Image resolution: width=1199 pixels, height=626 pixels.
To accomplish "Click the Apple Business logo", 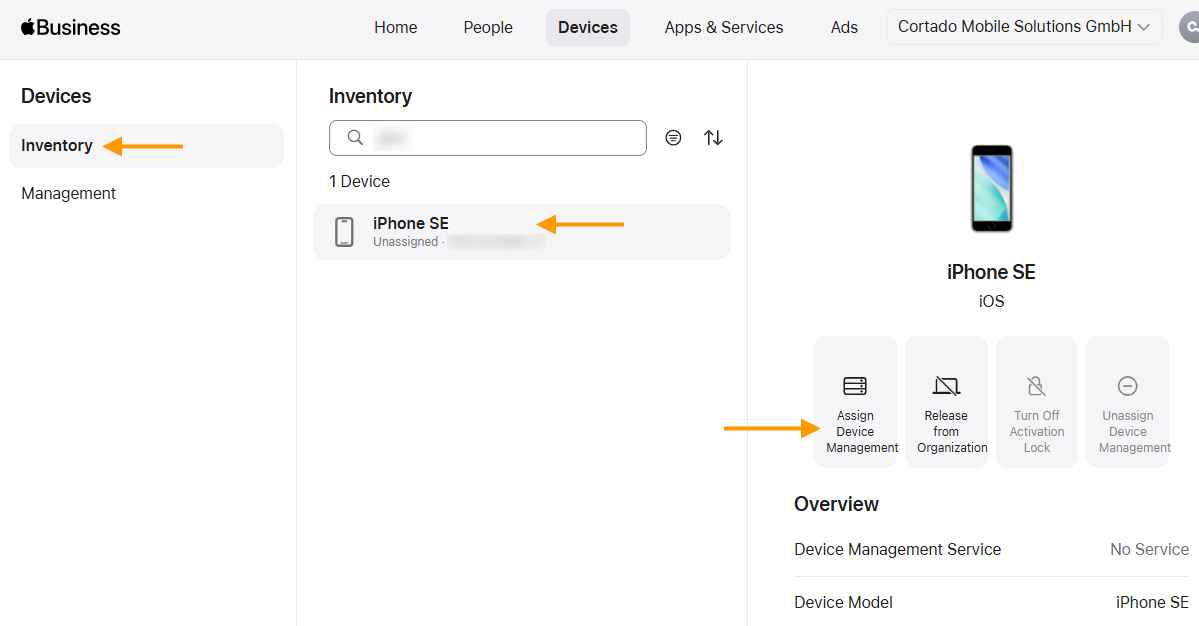I will tap(70, 27).
